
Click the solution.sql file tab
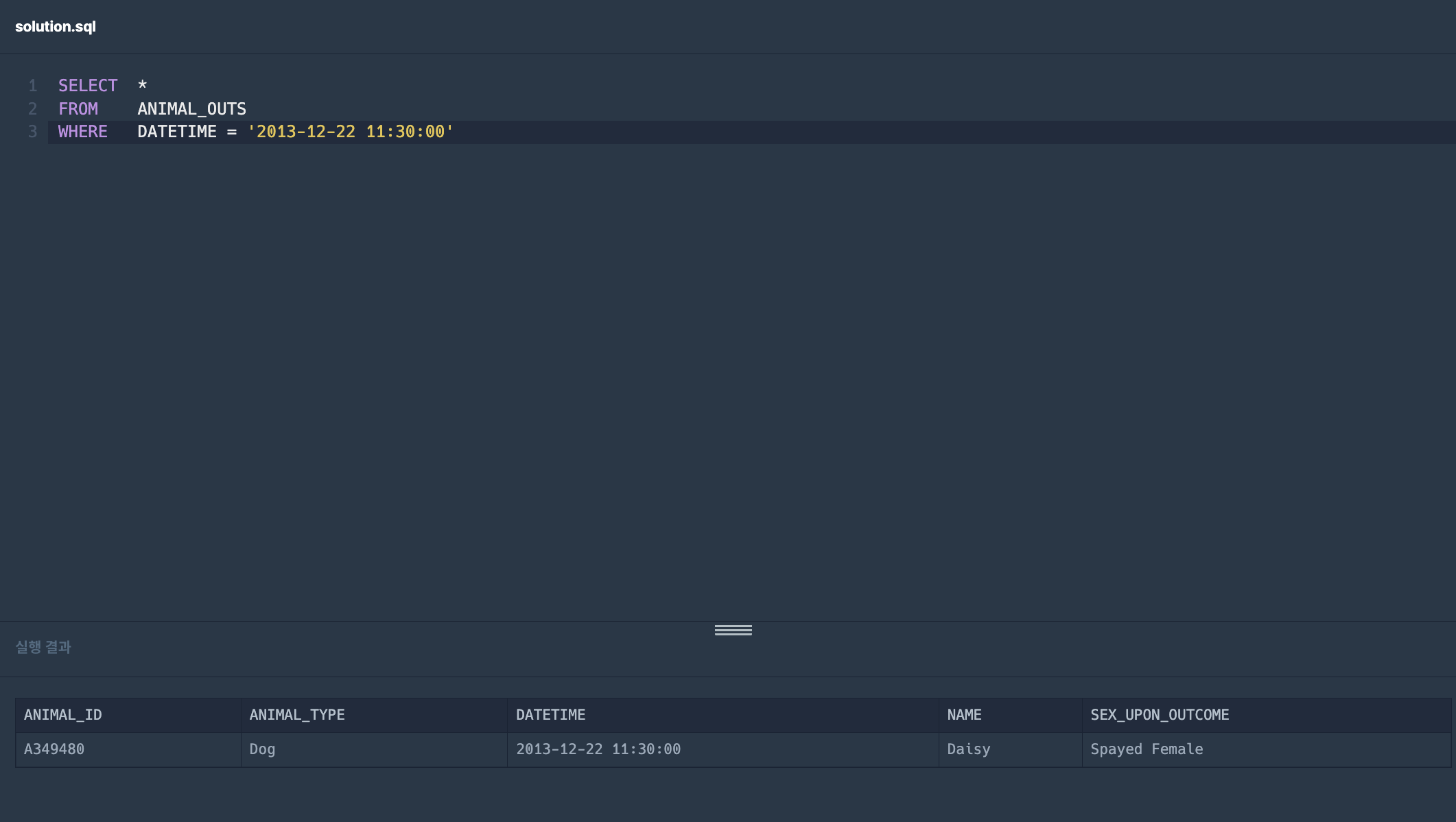pos(56,27)
